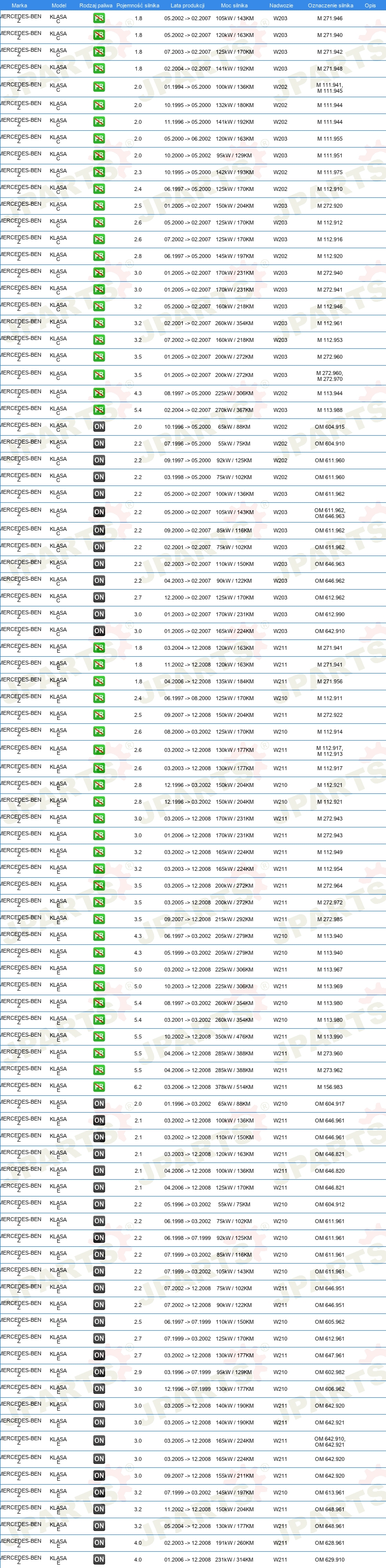The height and width of the screenshot is (1568, 386).
Task: Click the Pojemność silnika column header
Action: click(x=138, y=5)
